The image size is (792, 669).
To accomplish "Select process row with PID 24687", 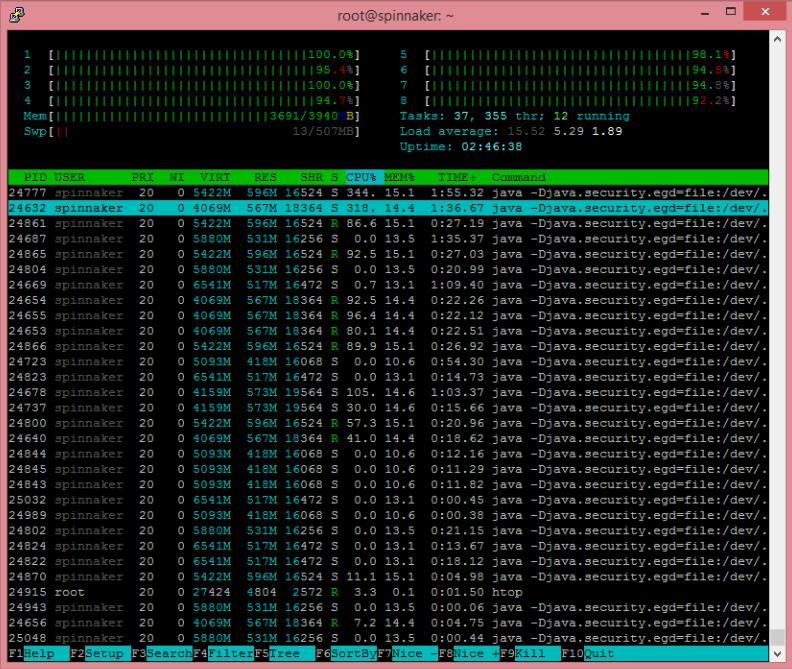I will point(388,238).
